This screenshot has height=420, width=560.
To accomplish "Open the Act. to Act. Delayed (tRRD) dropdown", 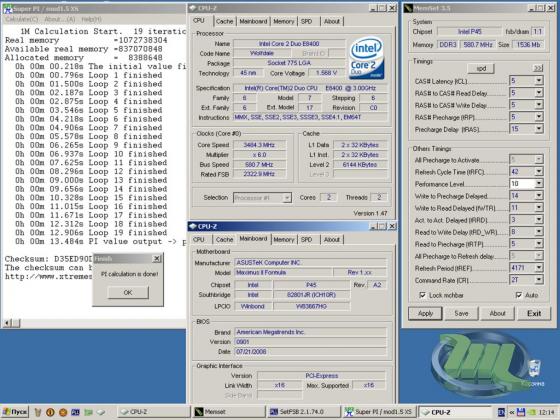I will pyautogui.click(x=539, y=220).
